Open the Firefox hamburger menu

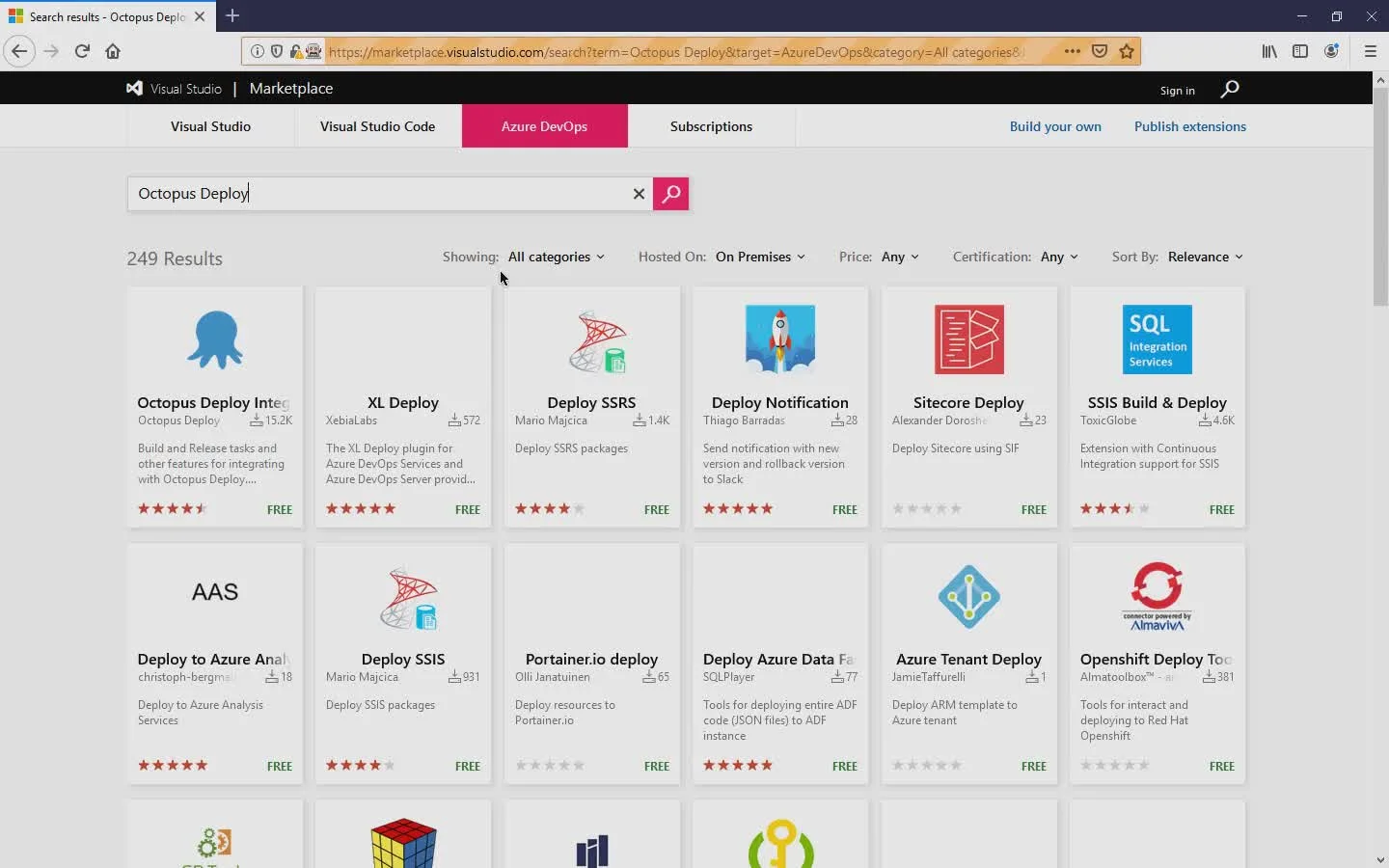tap(1370, 51)
